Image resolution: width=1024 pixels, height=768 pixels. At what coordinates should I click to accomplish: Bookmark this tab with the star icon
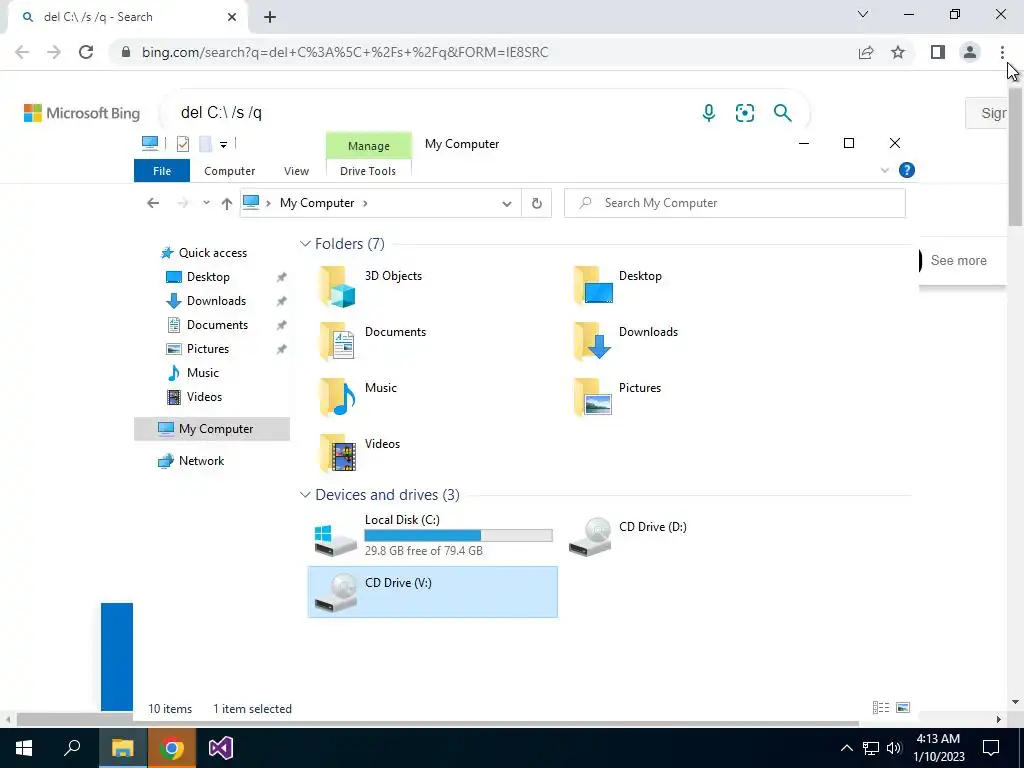[898, 52]
